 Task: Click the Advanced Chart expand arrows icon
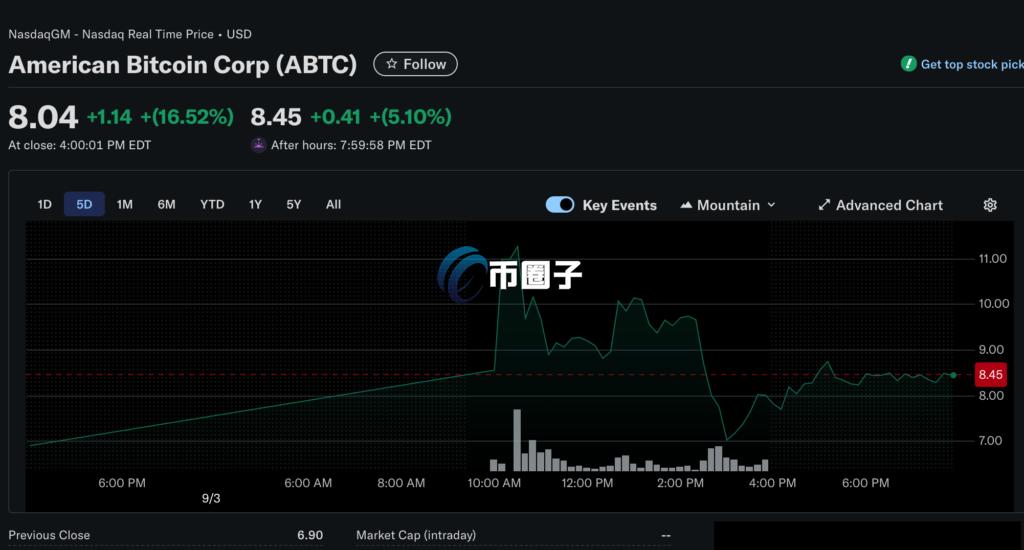(x=824, y=205)
